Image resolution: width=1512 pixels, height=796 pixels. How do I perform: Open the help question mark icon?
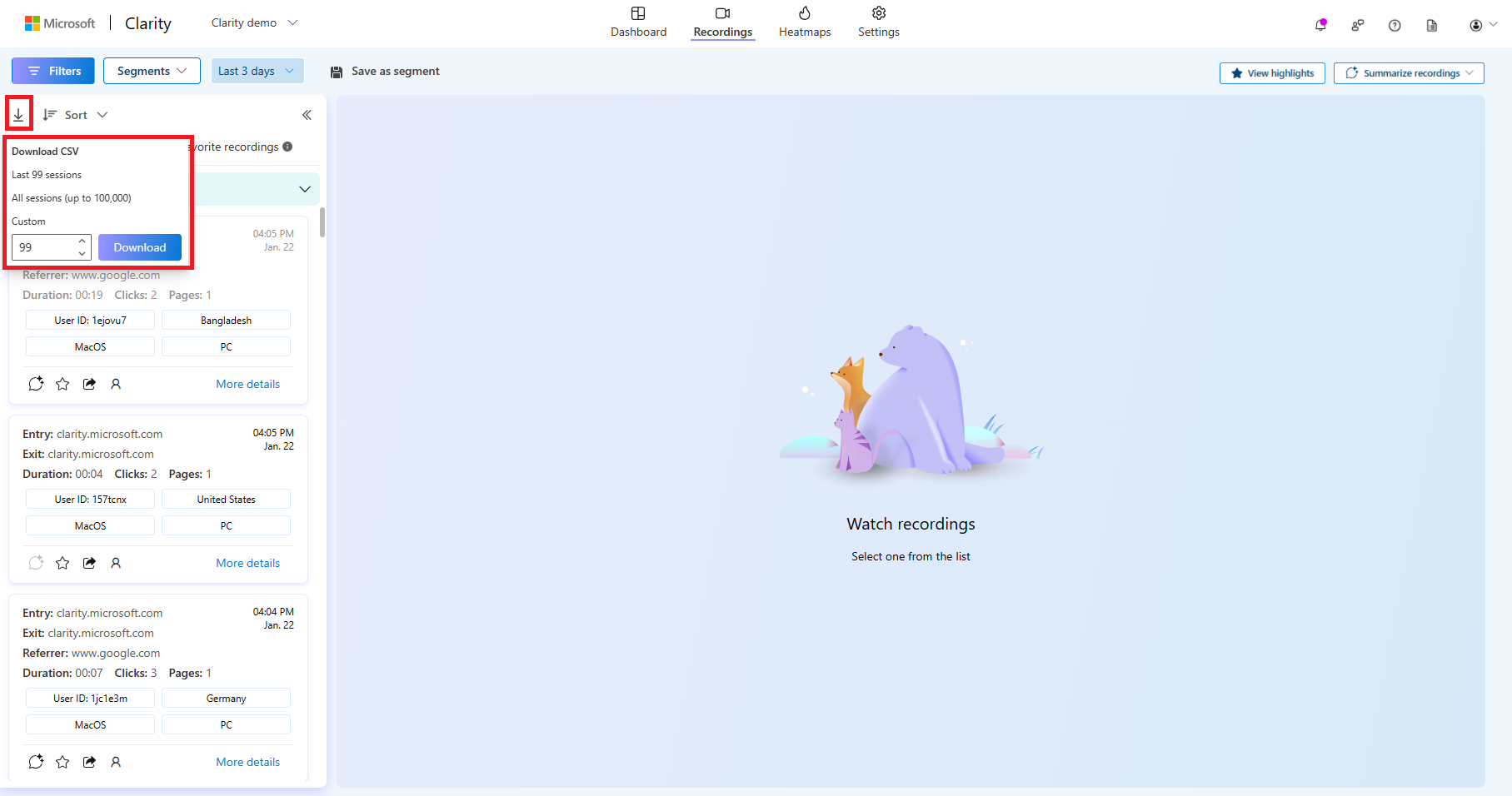click(1395, 25)
